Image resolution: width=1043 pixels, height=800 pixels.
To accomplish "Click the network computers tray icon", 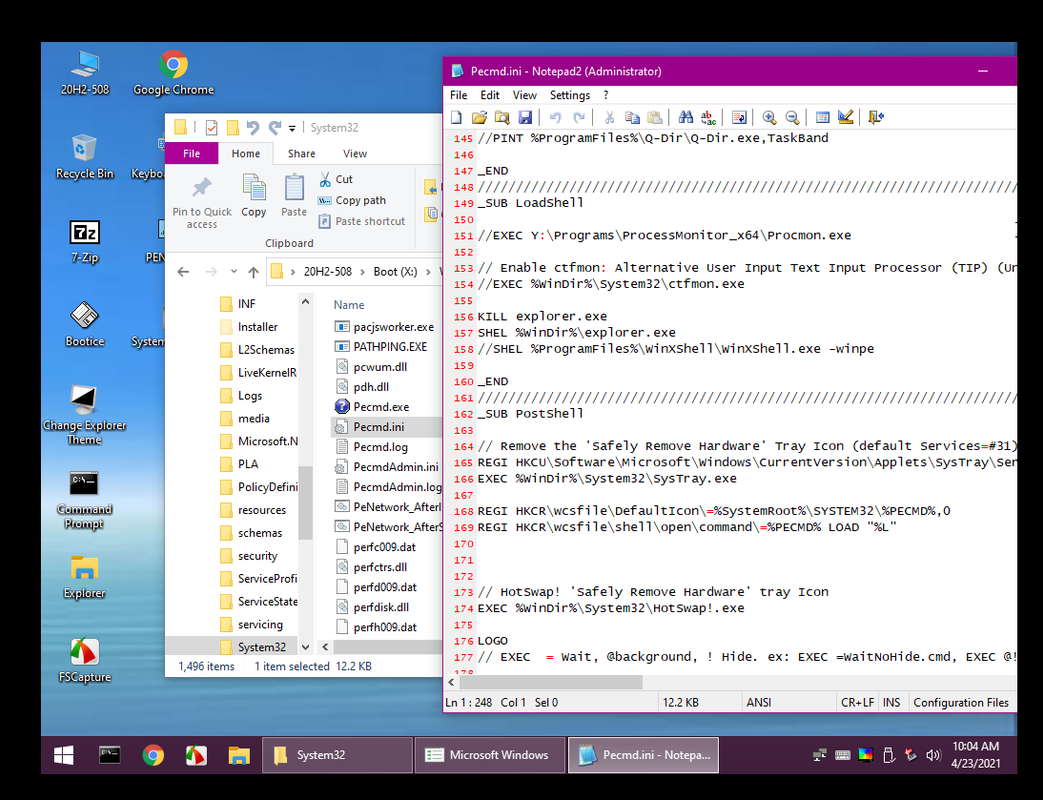I will (820, 755).
